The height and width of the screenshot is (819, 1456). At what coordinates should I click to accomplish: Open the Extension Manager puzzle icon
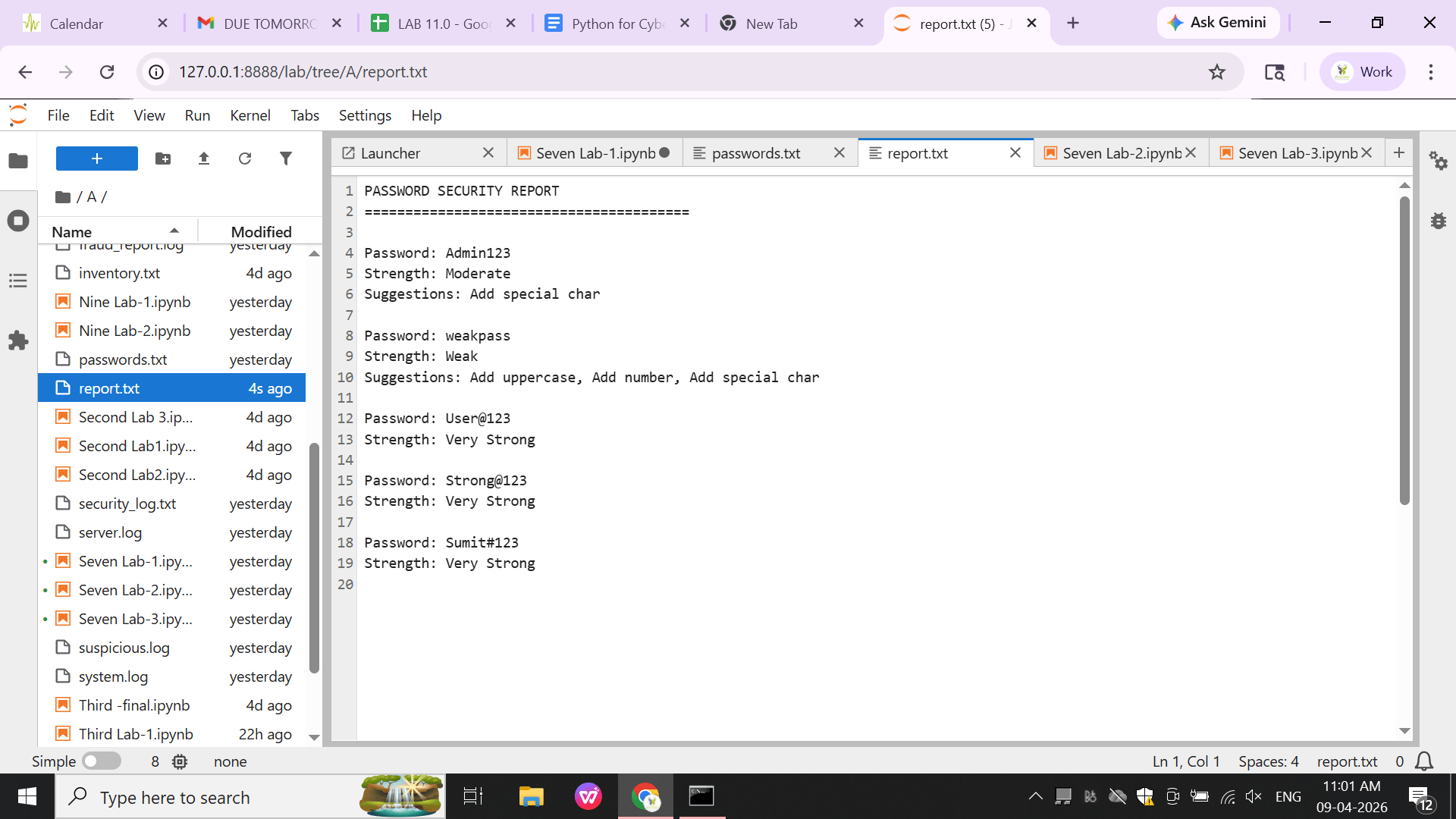pyautogui.click(x=18, y=340)
